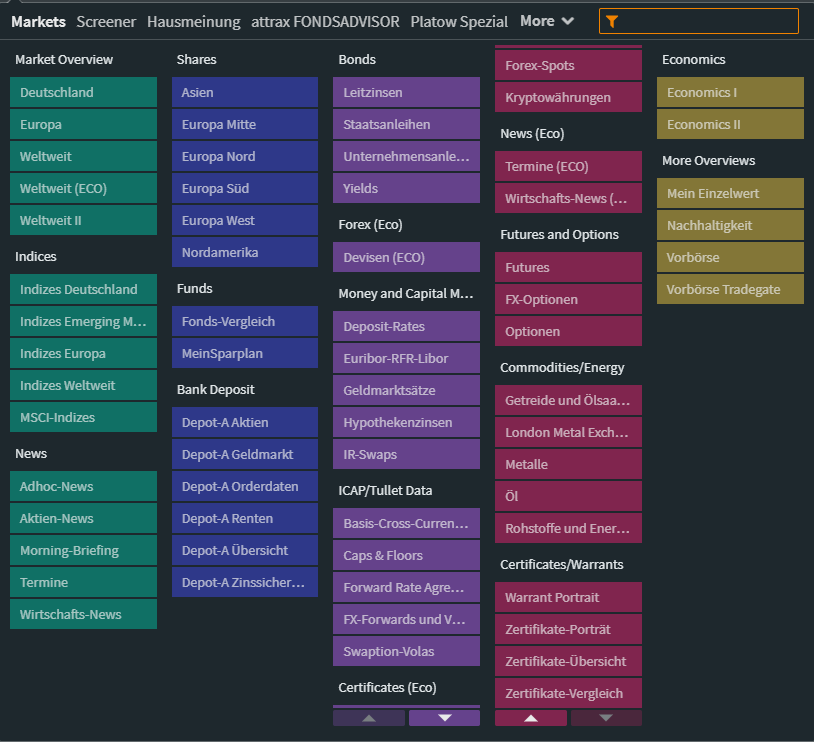
Task: Switch to the Hausmeinung tab
Action: (x=193, y=21)
